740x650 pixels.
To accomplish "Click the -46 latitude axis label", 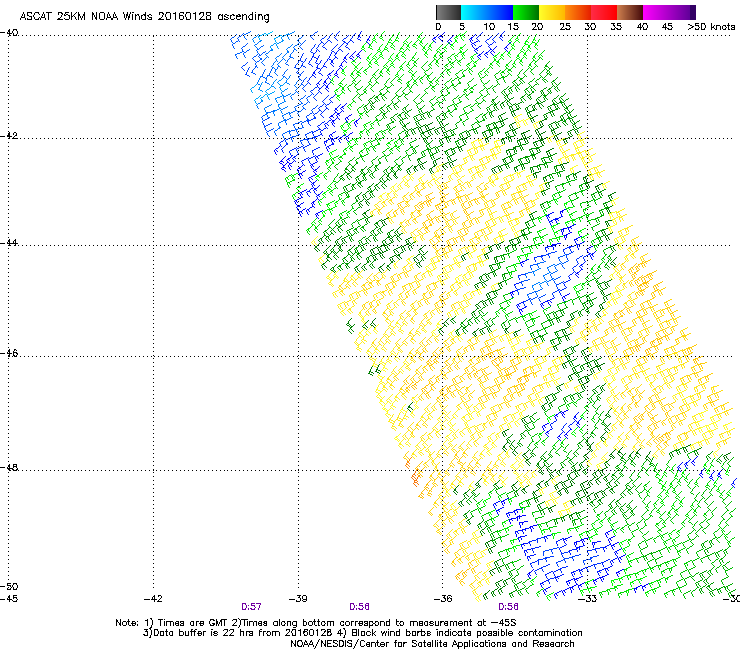I will (9, 354).
